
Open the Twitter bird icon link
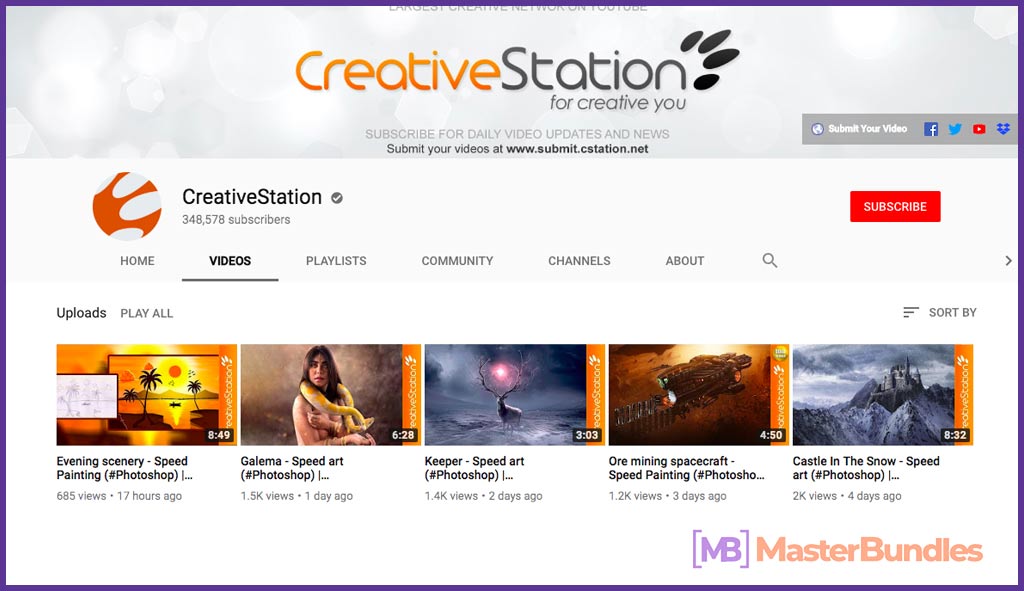[x=955, y=129]
